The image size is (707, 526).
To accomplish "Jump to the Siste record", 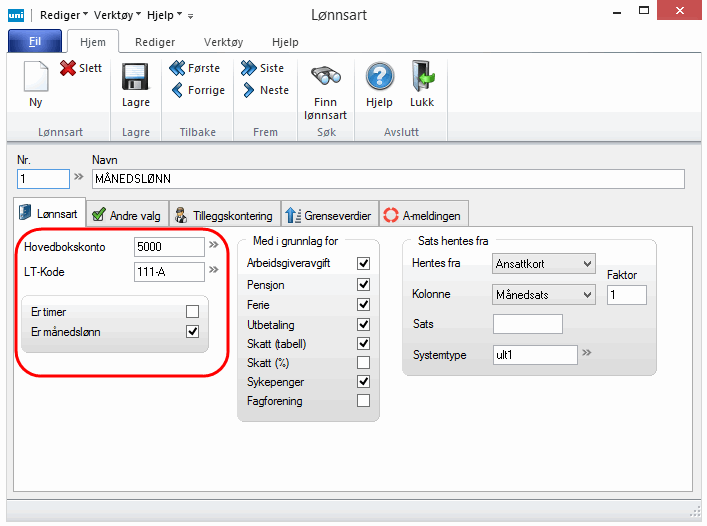I will tap(249, 68).
